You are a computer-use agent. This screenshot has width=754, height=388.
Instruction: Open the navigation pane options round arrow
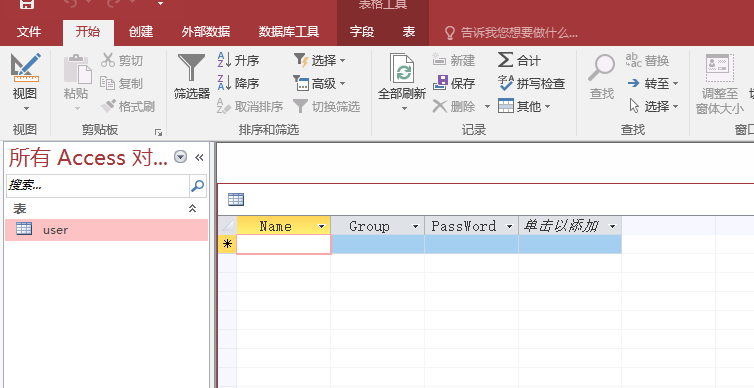(x=180, y=157)
